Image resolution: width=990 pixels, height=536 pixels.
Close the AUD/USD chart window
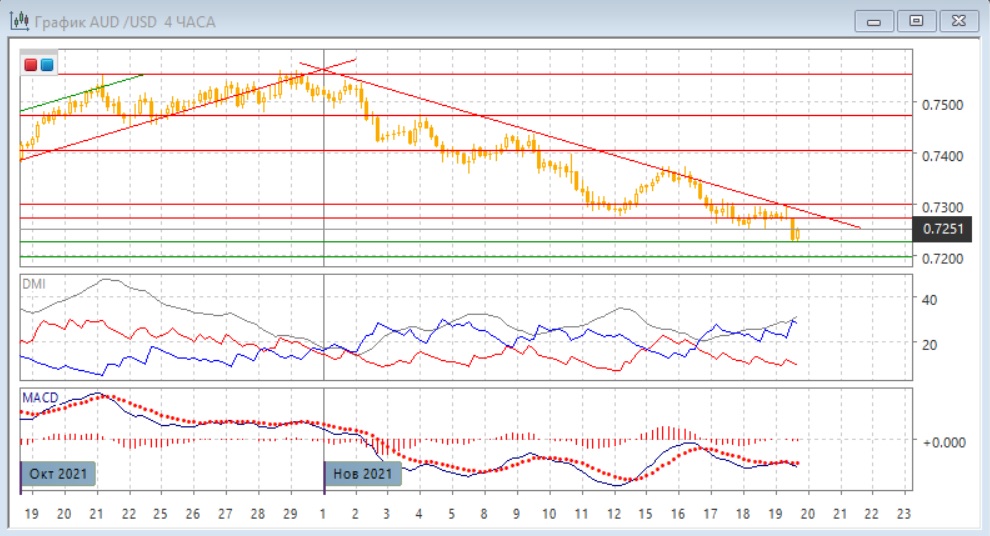point(954,20)
